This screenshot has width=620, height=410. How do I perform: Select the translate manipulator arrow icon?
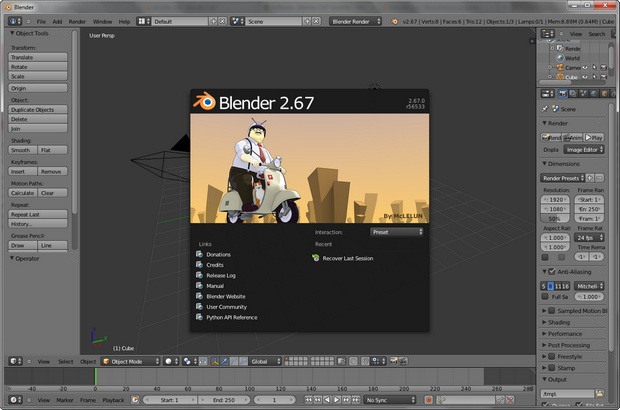[x=224, y=361]
